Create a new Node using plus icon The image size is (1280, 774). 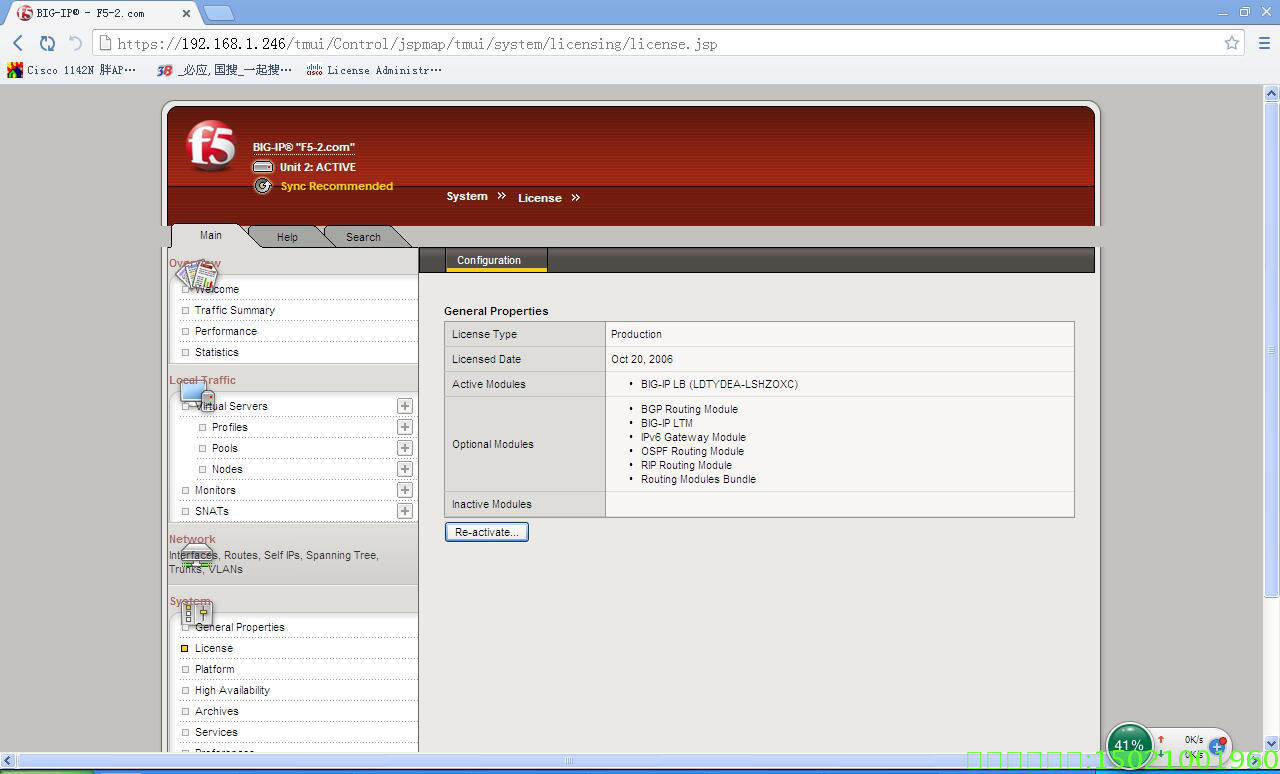[405, 469]
